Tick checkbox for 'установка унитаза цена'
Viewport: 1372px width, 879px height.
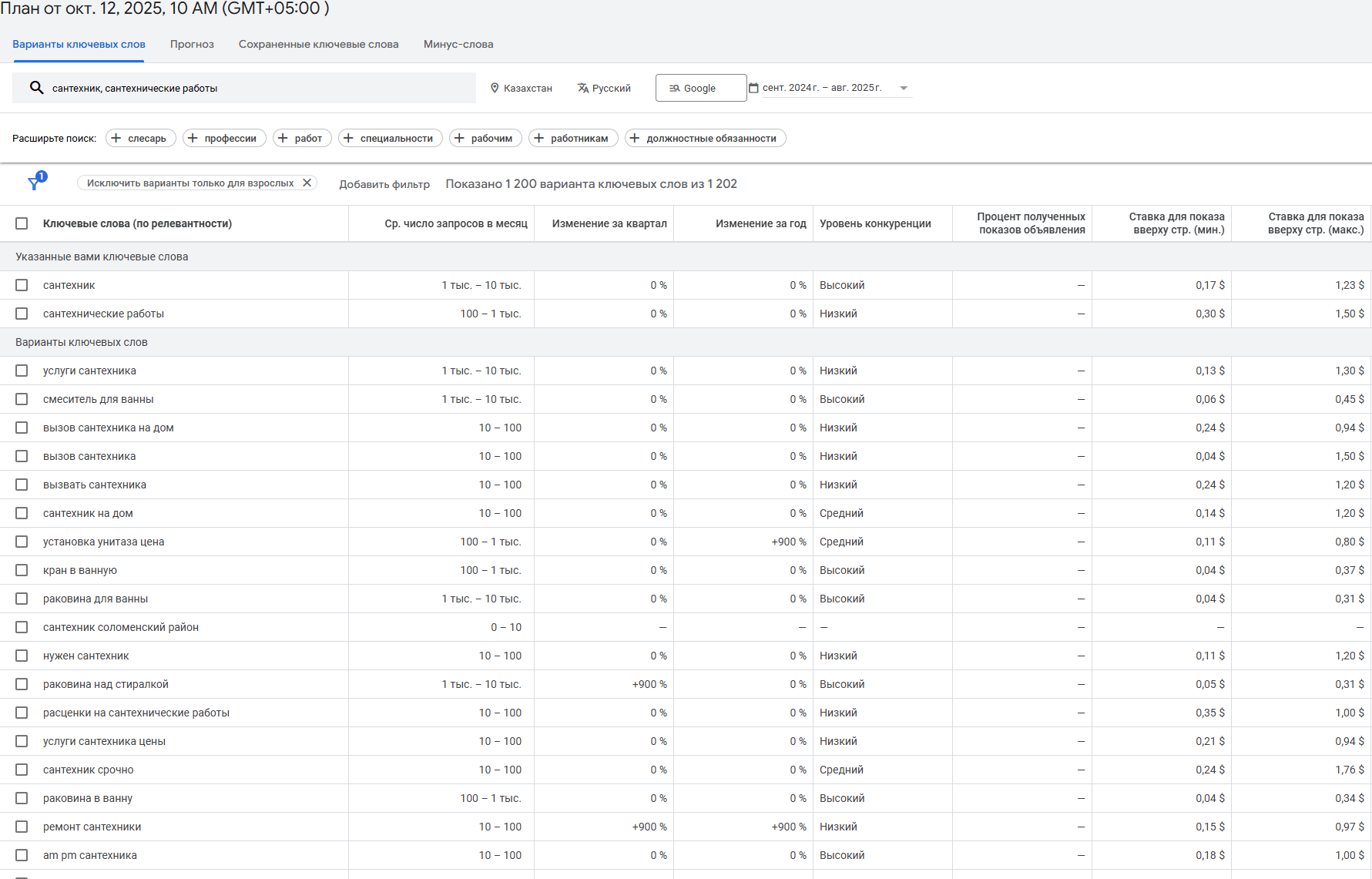click(x=22, y=542)
